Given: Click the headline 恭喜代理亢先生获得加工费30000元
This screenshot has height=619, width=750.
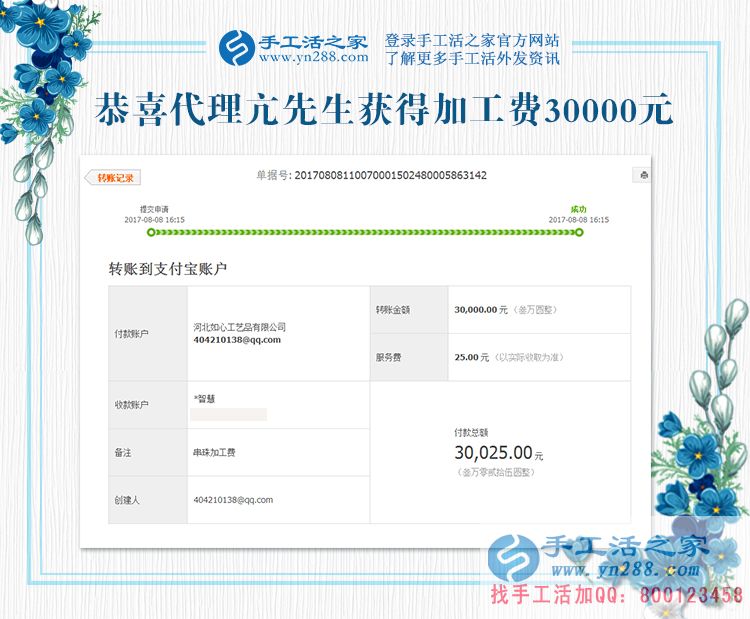Looking at the screenshot, I should pos(384,110).
